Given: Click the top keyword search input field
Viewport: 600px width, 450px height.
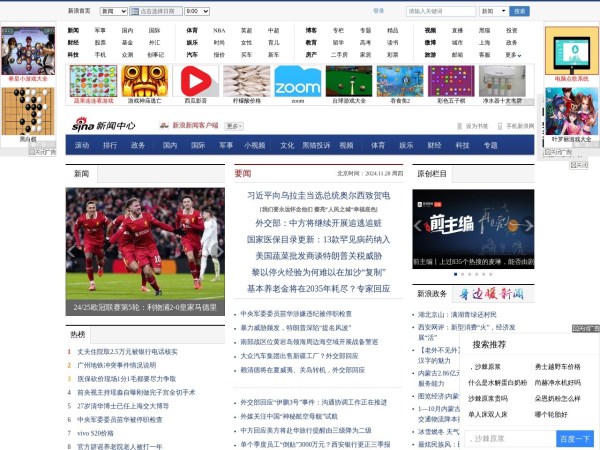Looking at the screenshot, I should tap(440, 11).
